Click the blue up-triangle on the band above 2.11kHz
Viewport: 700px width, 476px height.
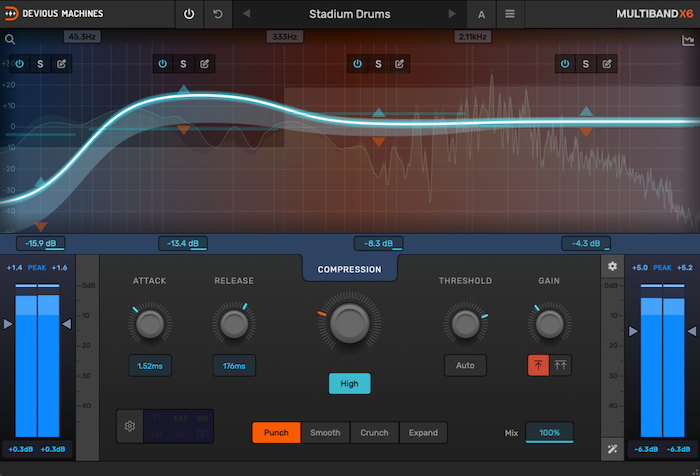tap(586, 111)
